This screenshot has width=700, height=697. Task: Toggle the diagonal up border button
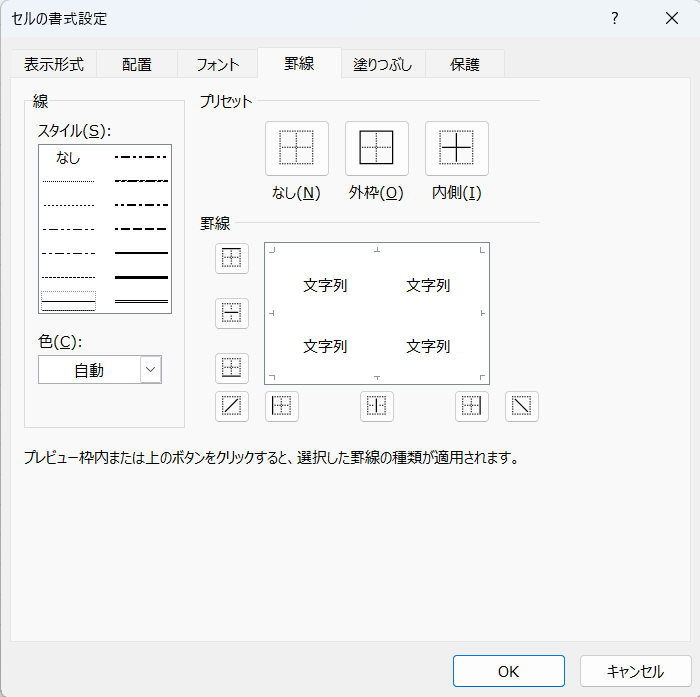[232, 406]
